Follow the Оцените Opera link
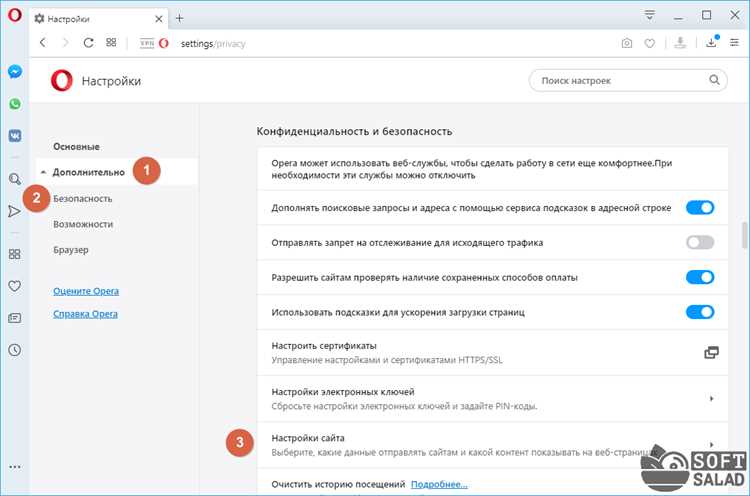The width and height of the screenshot is (750, 496). pos(86,291)
